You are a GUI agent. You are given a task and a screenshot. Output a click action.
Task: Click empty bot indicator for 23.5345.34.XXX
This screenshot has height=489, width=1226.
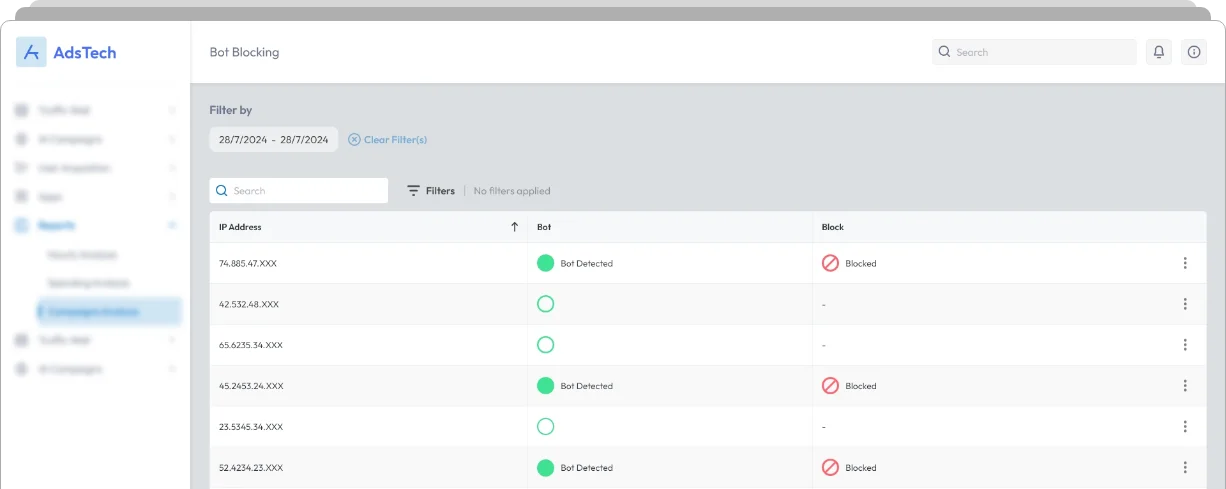[545, 427]
